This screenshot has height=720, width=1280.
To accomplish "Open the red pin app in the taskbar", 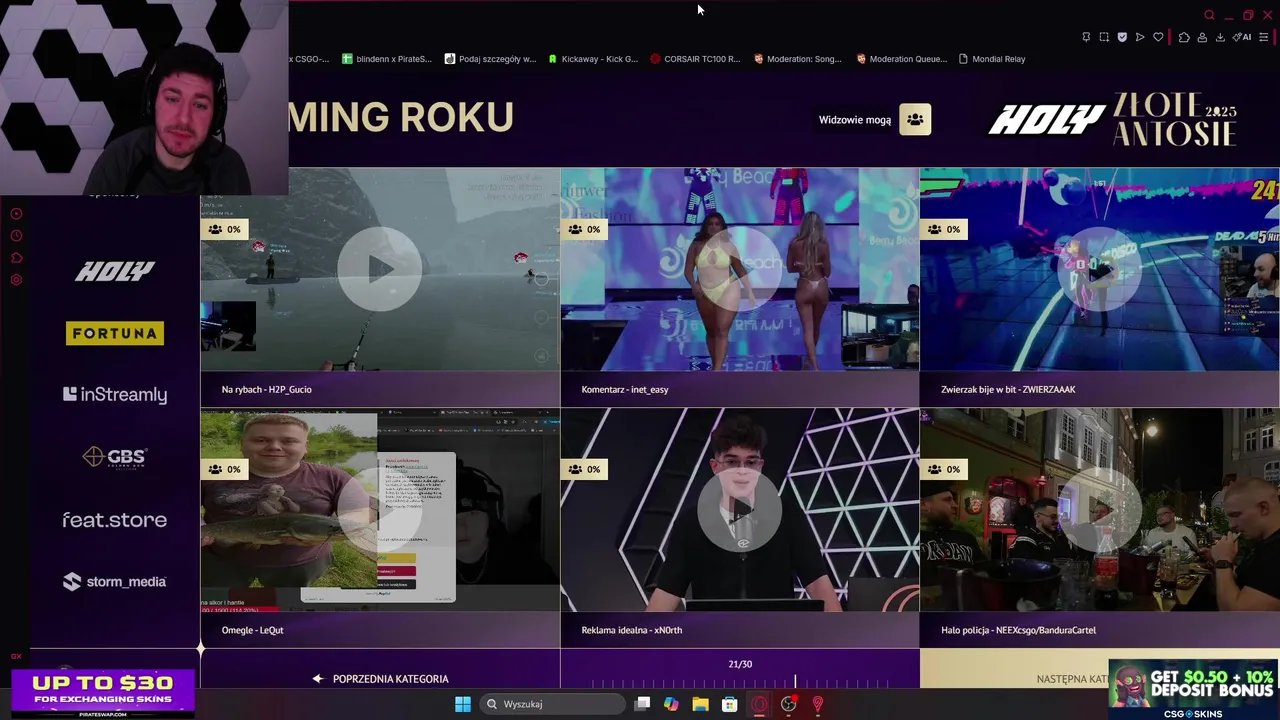I will (x=818, y=704).
